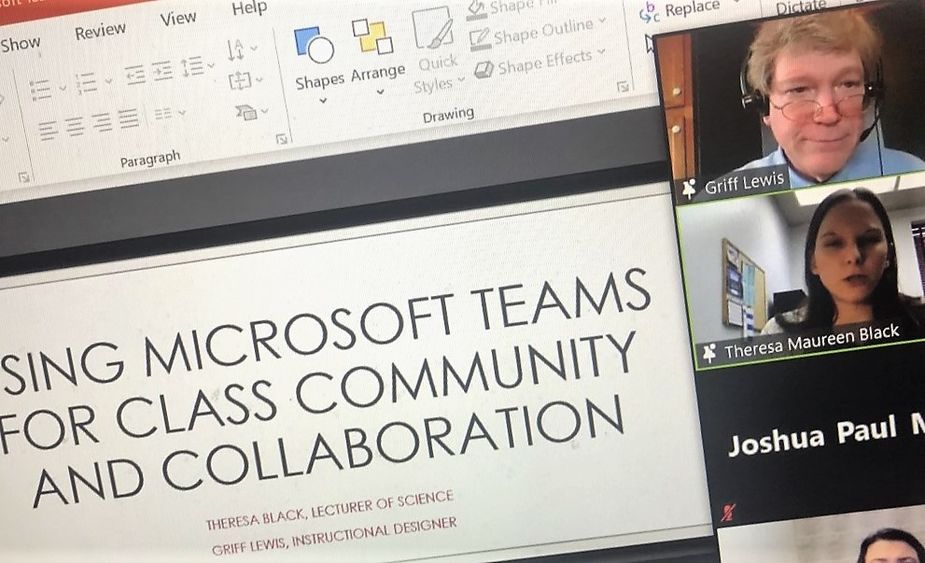Click the Shape Outline text label
This screenshot has height=563, width=925.
[x=543, y=31]
